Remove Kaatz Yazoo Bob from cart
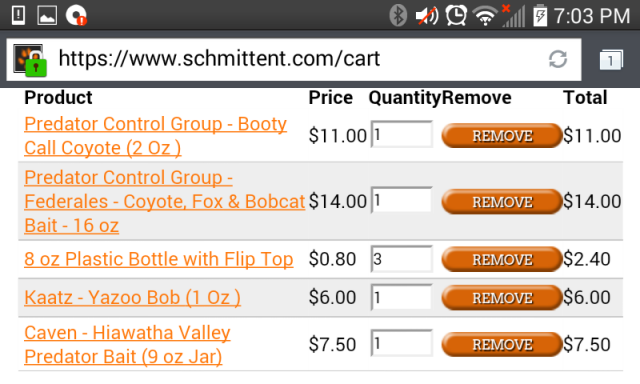The image size is (640, 384). (x=502, y=297)
